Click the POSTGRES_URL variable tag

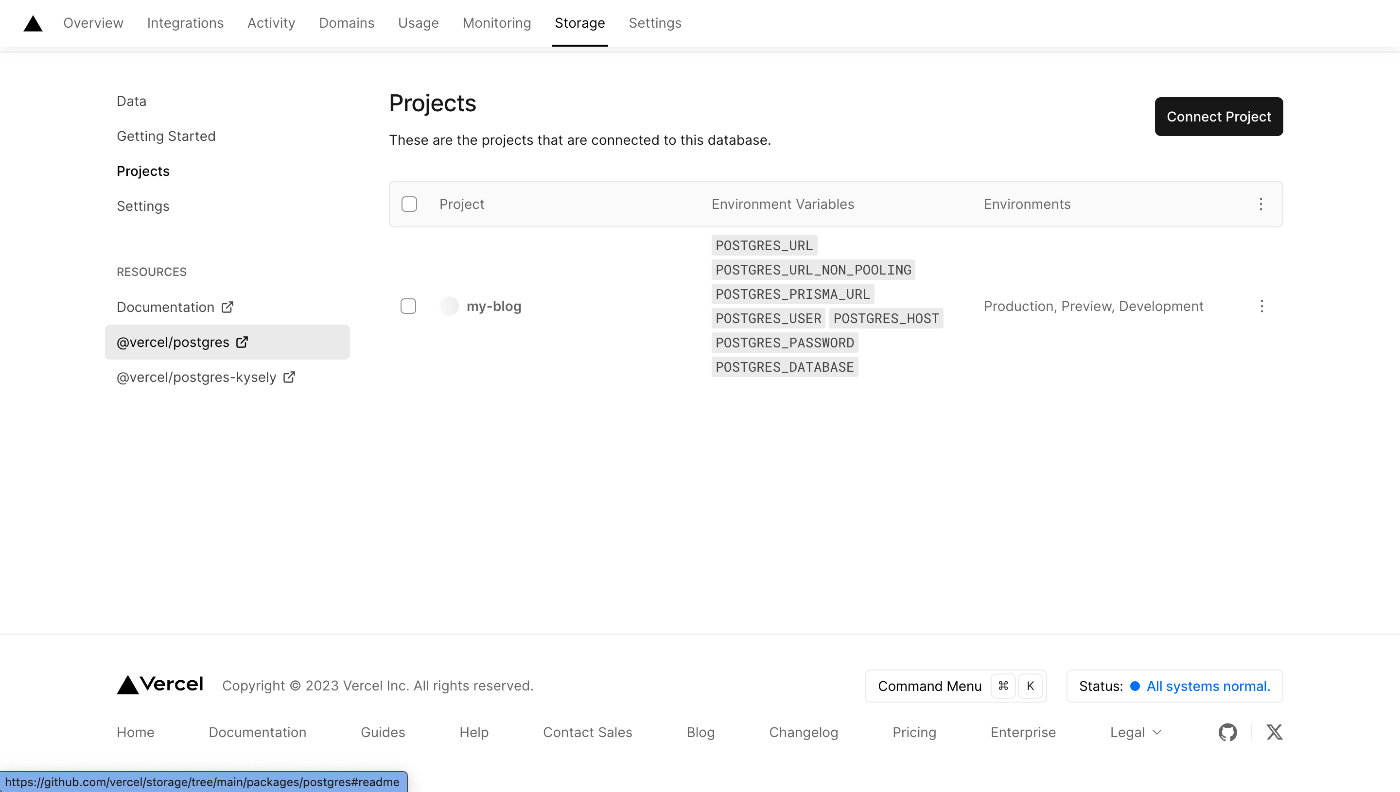point(764,245)
